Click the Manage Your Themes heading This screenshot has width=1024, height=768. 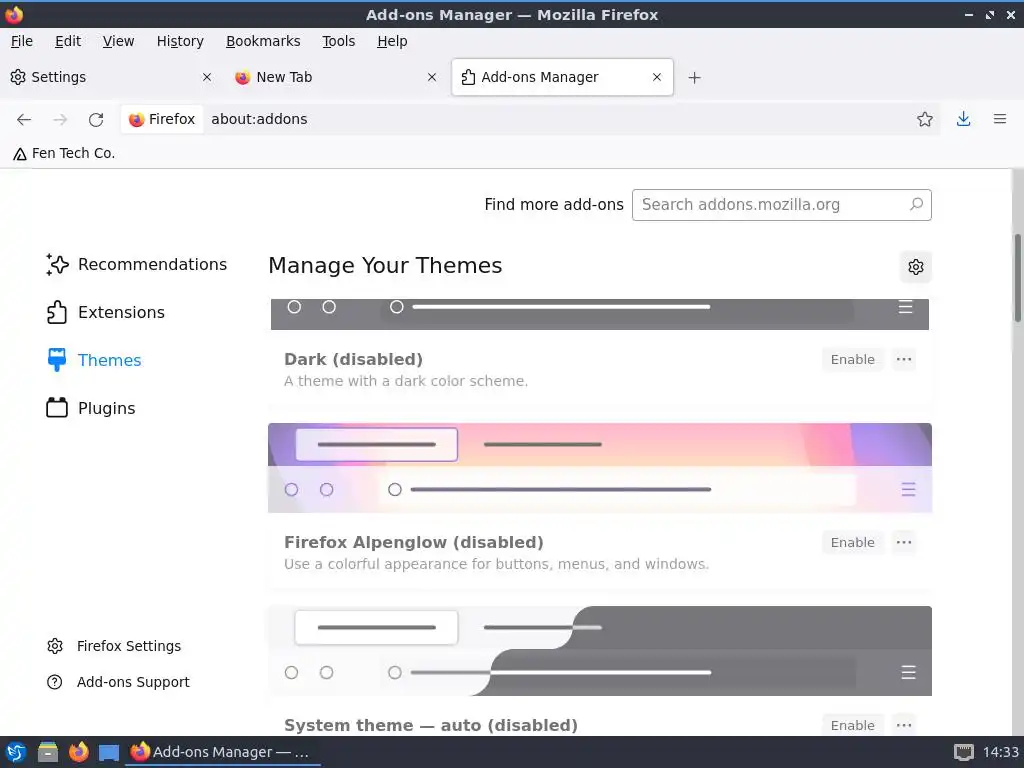[x=385, y=266]
